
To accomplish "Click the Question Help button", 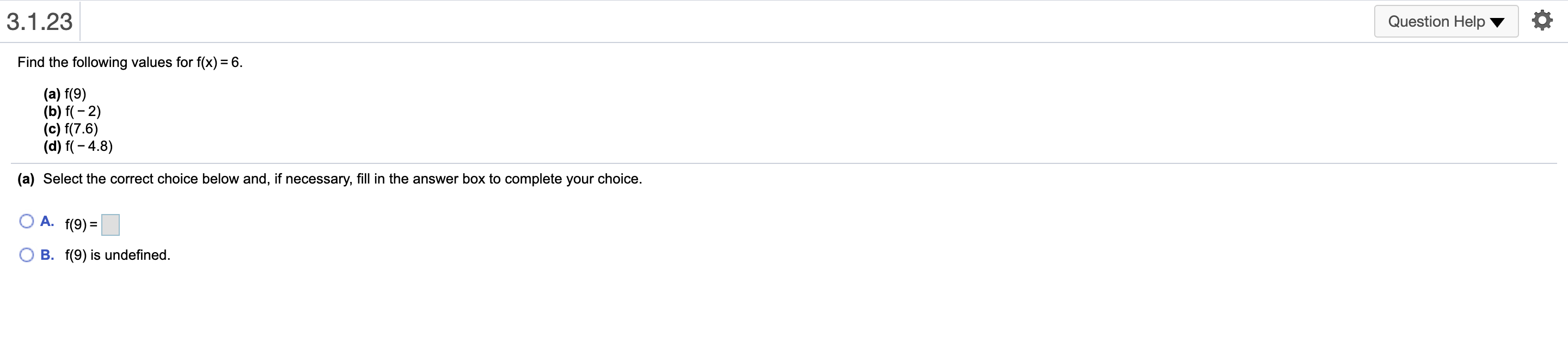I will pos(1436,22).
